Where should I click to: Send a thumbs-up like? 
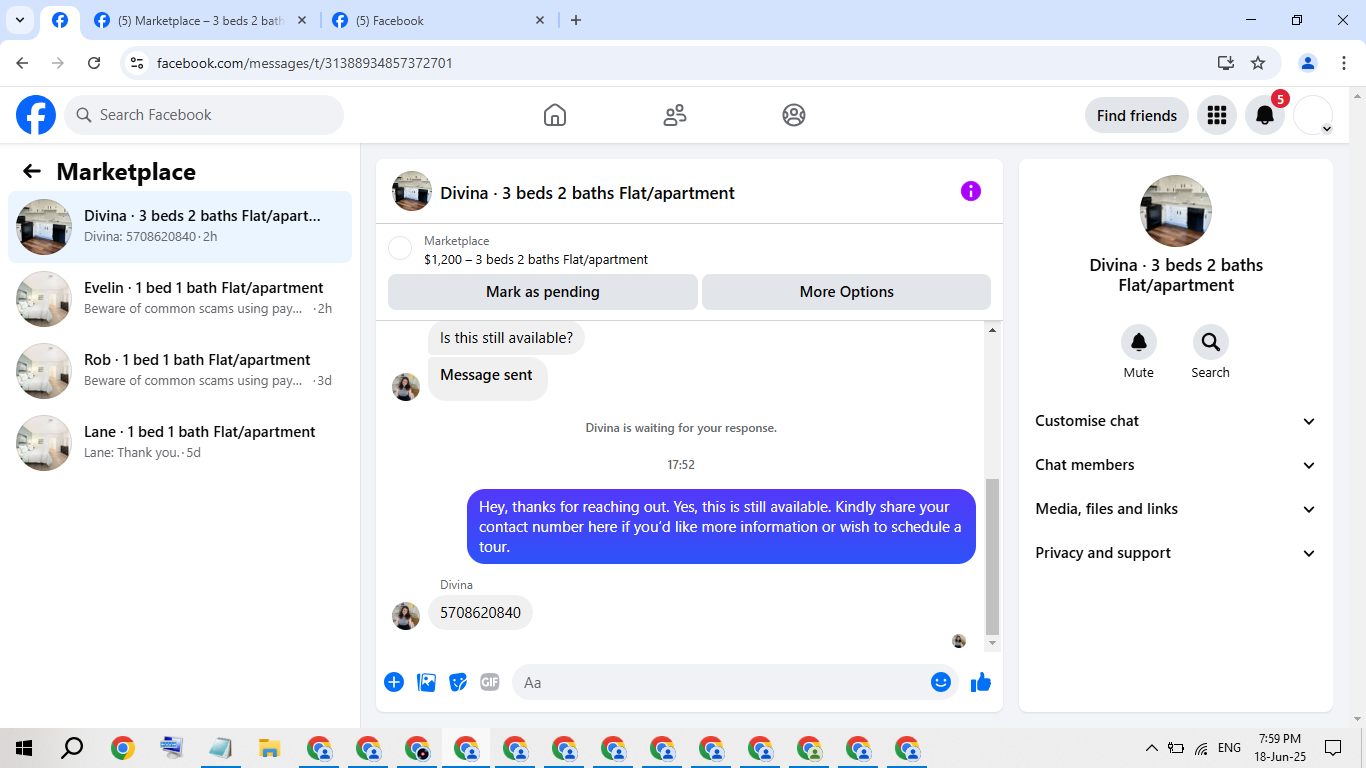981,682
